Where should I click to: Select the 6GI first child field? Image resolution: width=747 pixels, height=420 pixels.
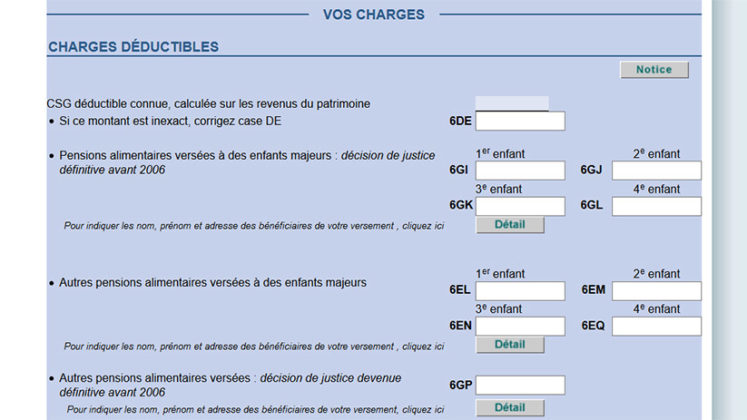pyautogui.click(x=520, y=170)
